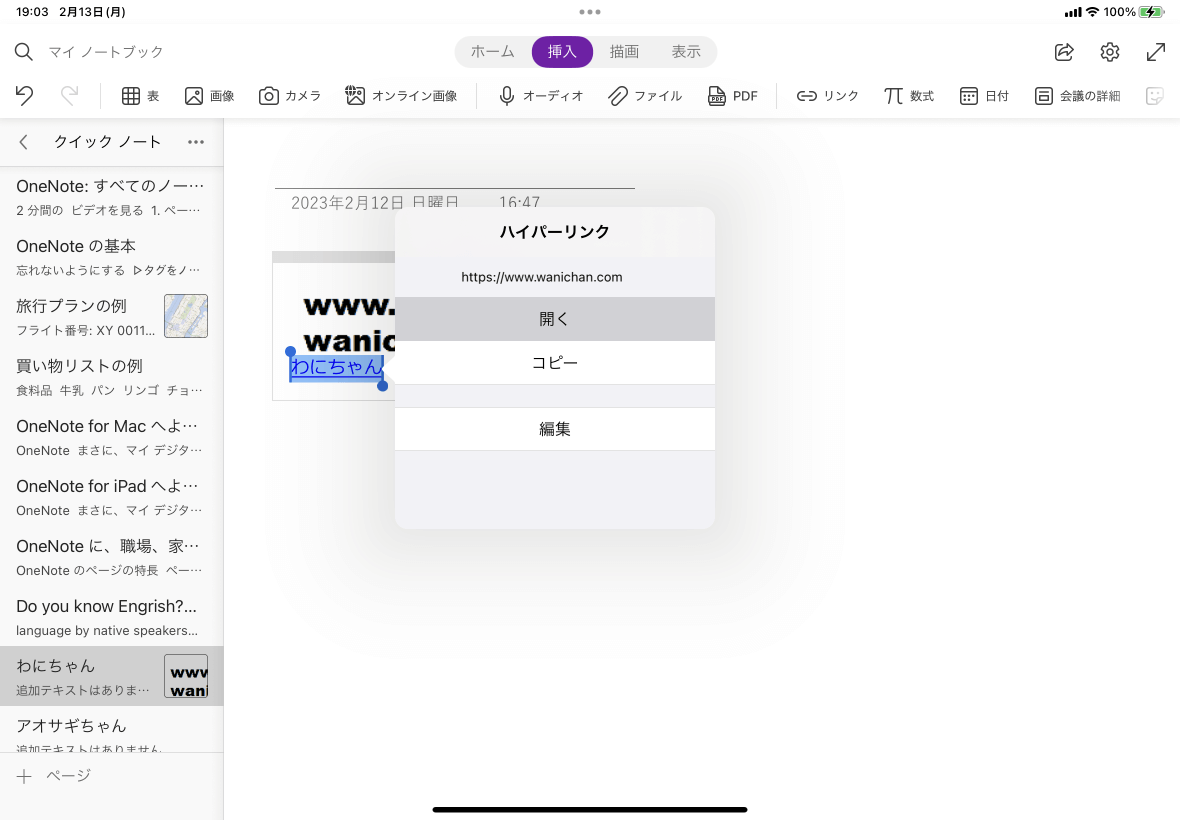
Task: Open クイック ノート more options menu
Action: click(x=196, y=141)
